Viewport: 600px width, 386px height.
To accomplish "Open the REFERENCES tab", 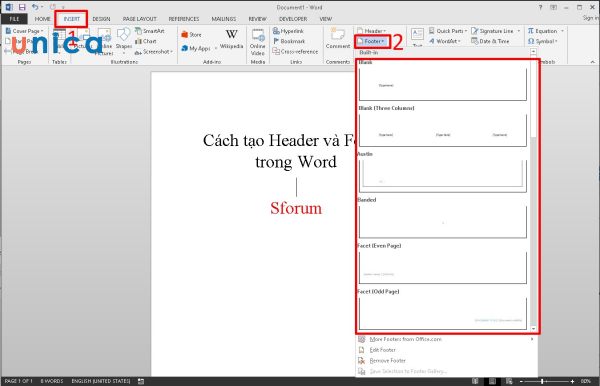I will click(184, 19).
